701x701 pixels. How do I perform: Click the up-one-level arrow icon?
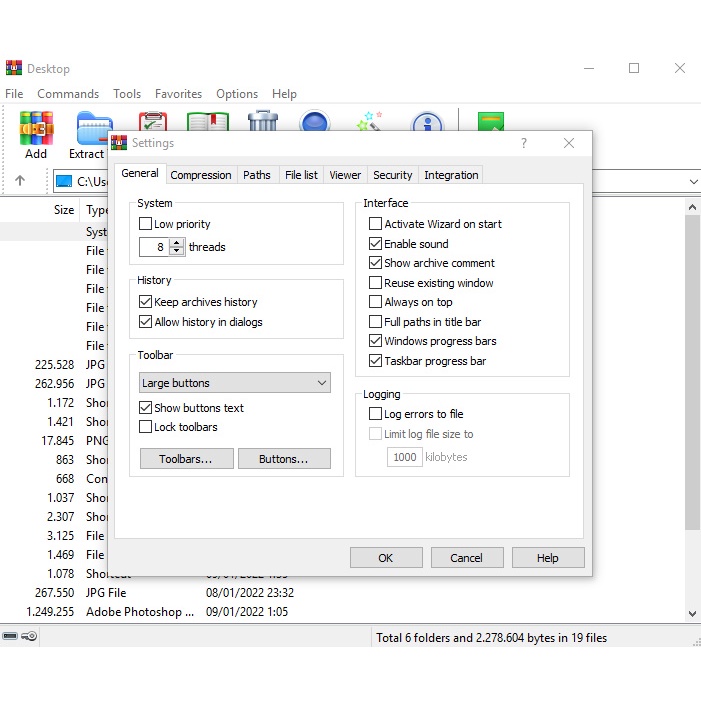(20, 181)
